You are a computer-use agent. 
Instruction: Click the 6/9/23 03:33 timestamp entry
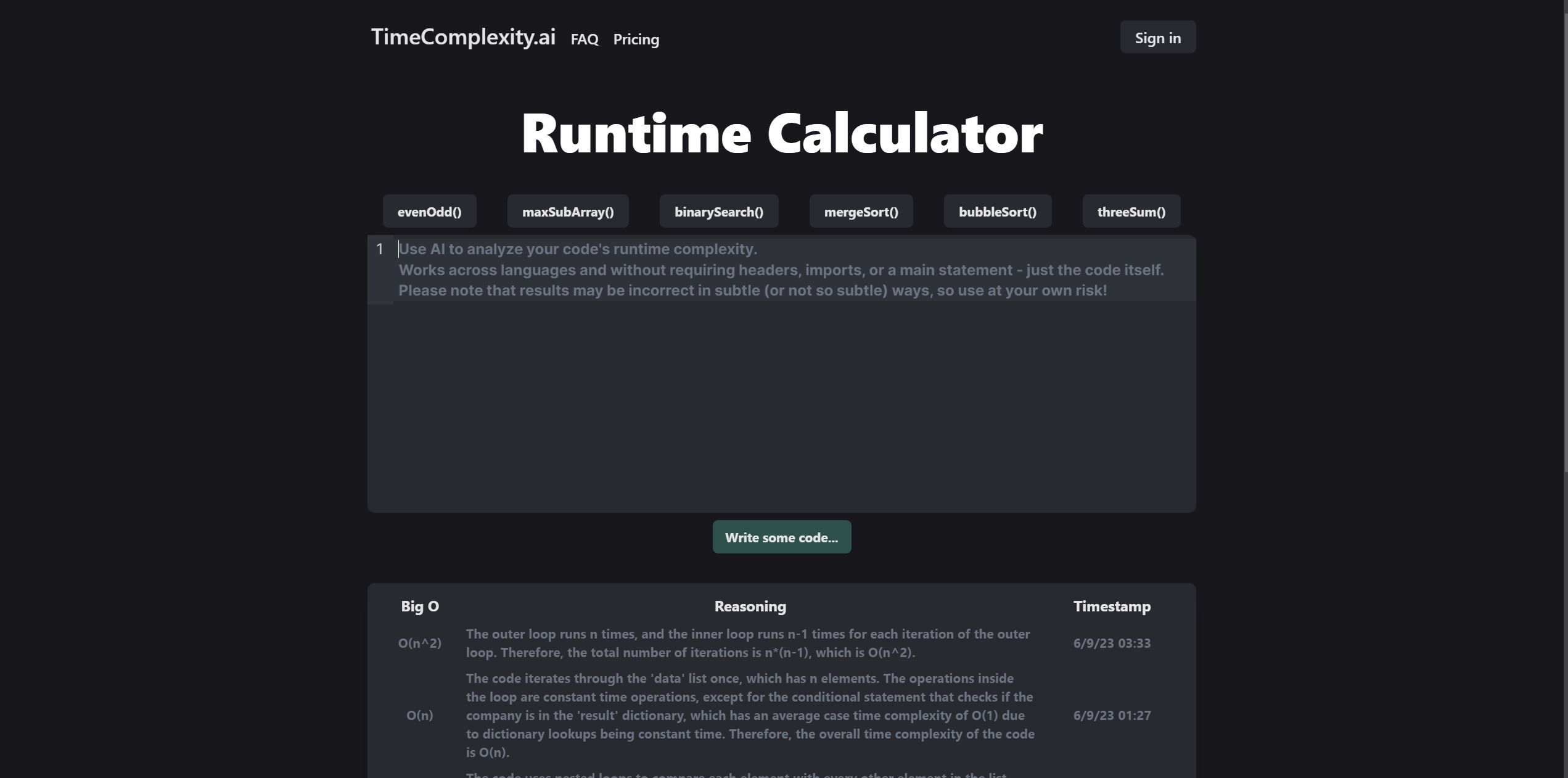coord(1112,643)
